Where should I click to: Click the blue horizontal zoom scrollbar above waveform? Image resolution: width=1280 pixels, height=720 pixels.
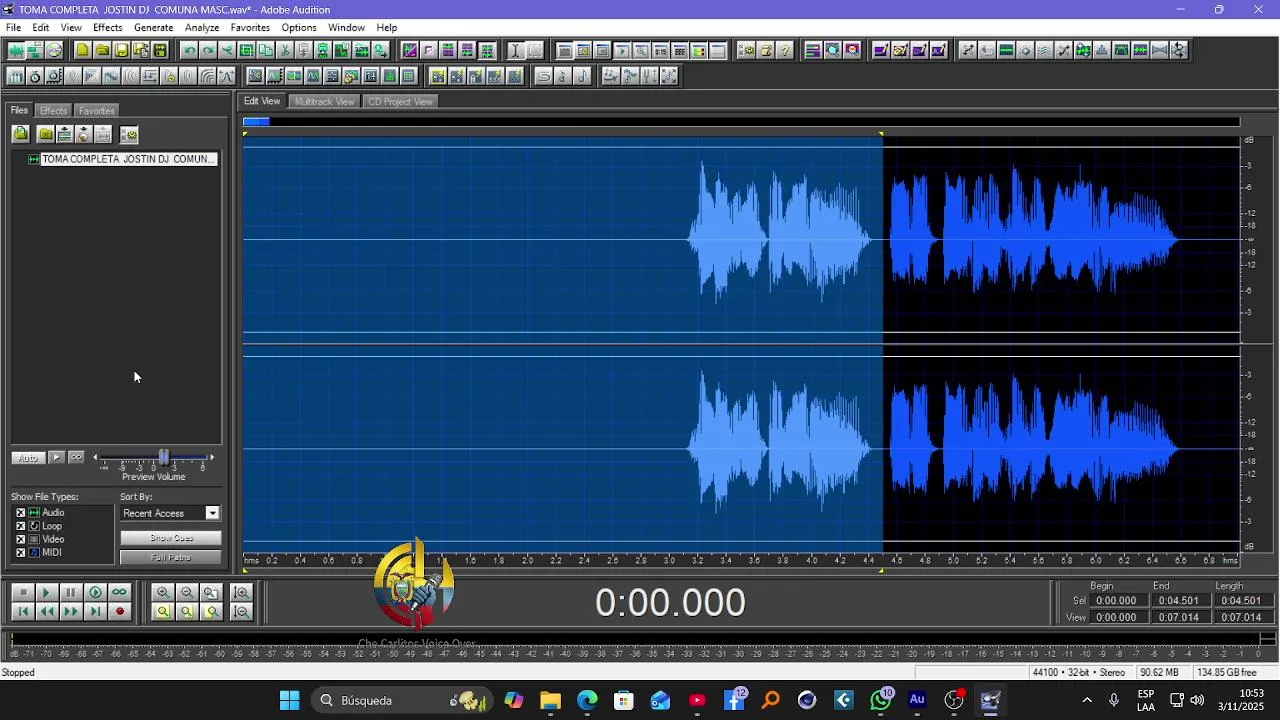click(x=256, y=121)
